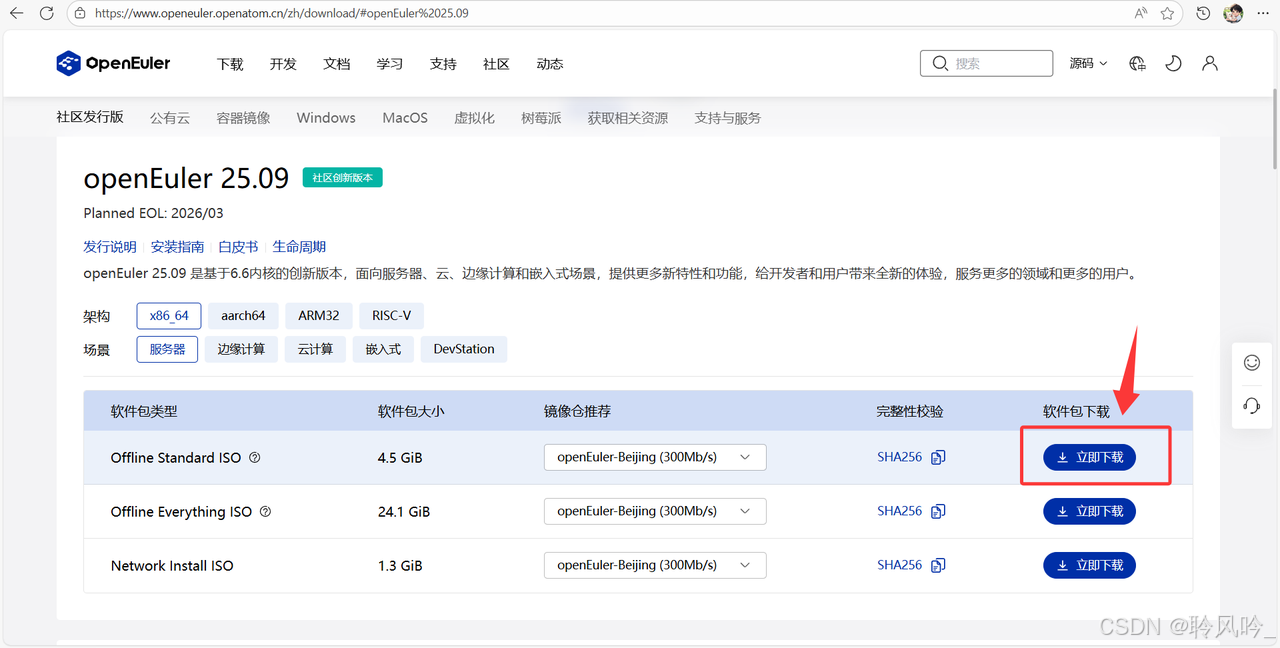Select the ARM32 architecture
This screenshot has height=648, width=1280.
coord(318,315)
